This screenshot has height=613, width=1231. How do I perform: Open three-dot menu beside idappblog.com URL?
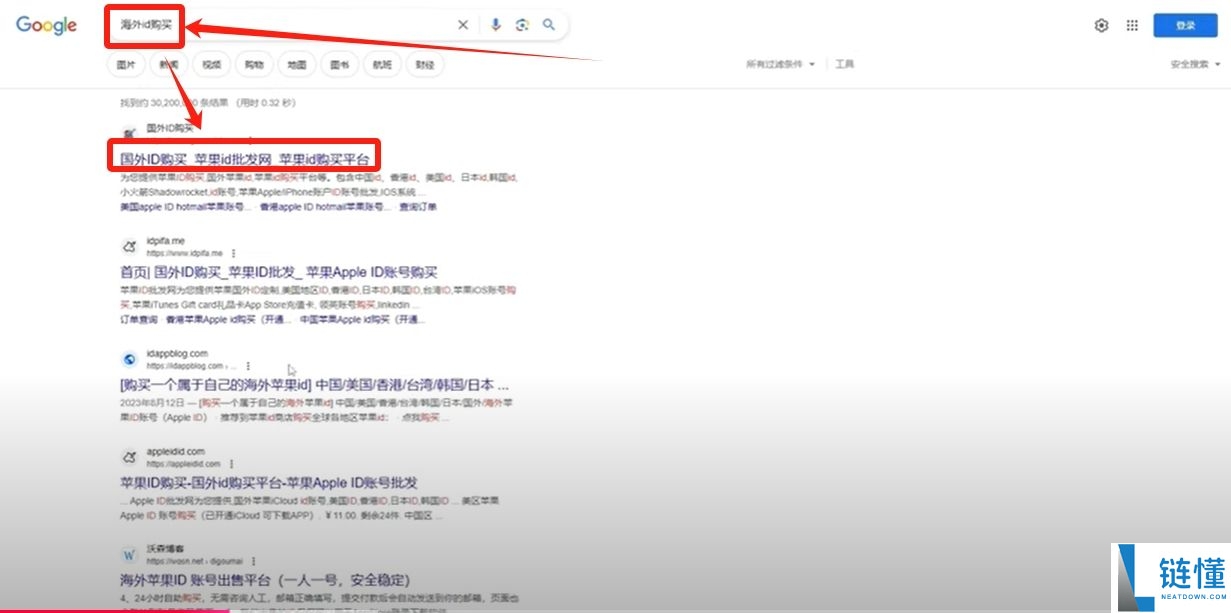point(248,366)
